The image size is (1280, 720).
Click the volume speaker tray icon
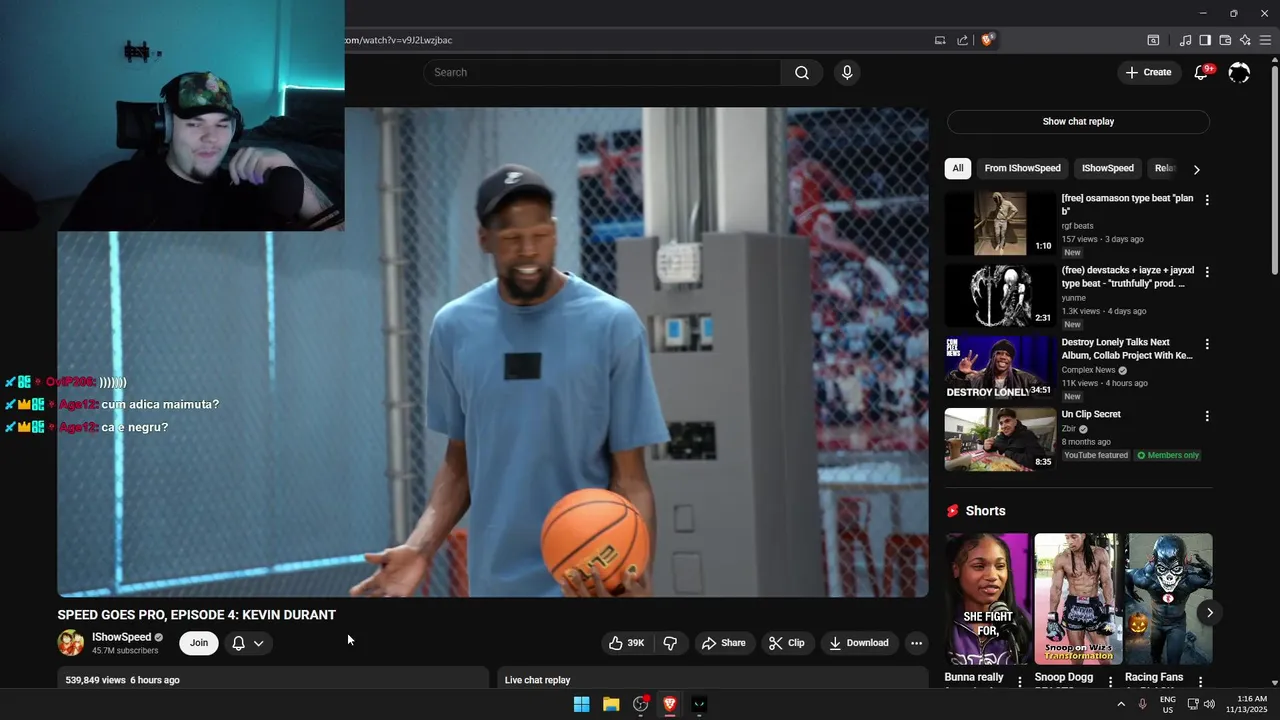coord(1209,704)
